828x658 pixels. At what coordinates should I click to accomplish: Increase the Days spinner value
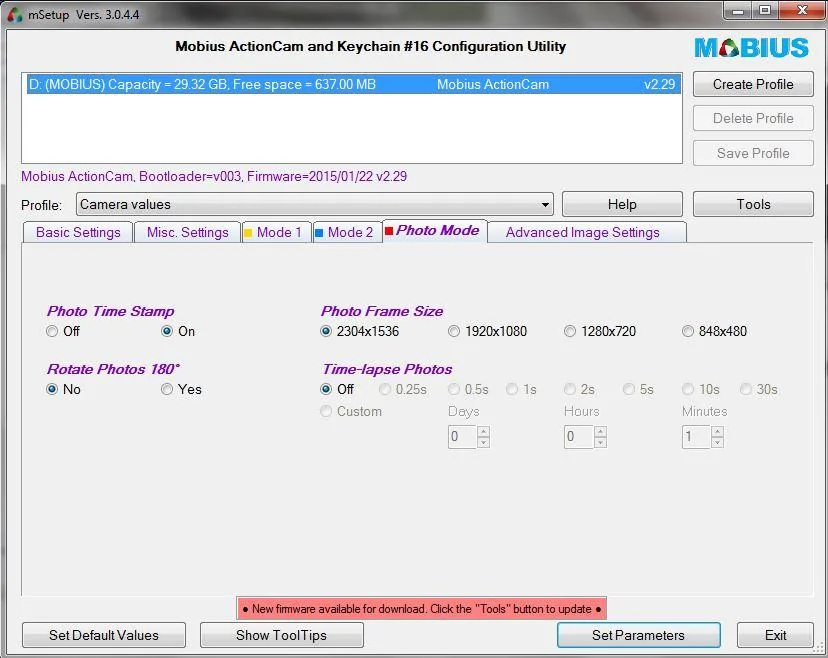(x=483, y=431)
